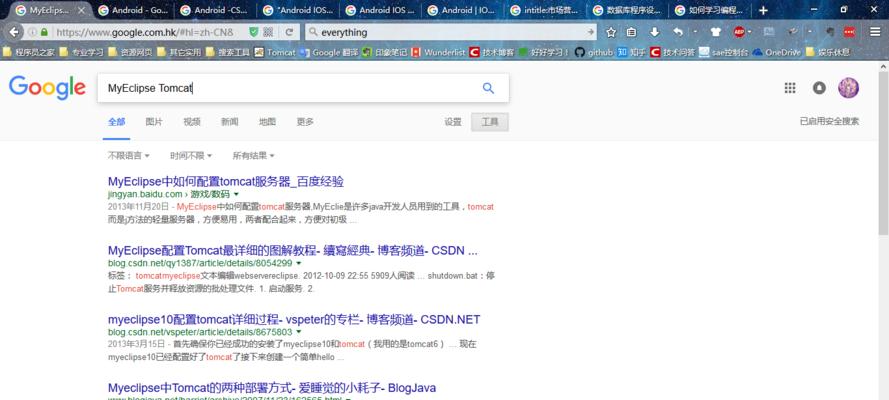Image resolution: width=889 pixels, height=400 pixels.
Task: Open Google notifications bell icon
Action: tap(819, 88)
